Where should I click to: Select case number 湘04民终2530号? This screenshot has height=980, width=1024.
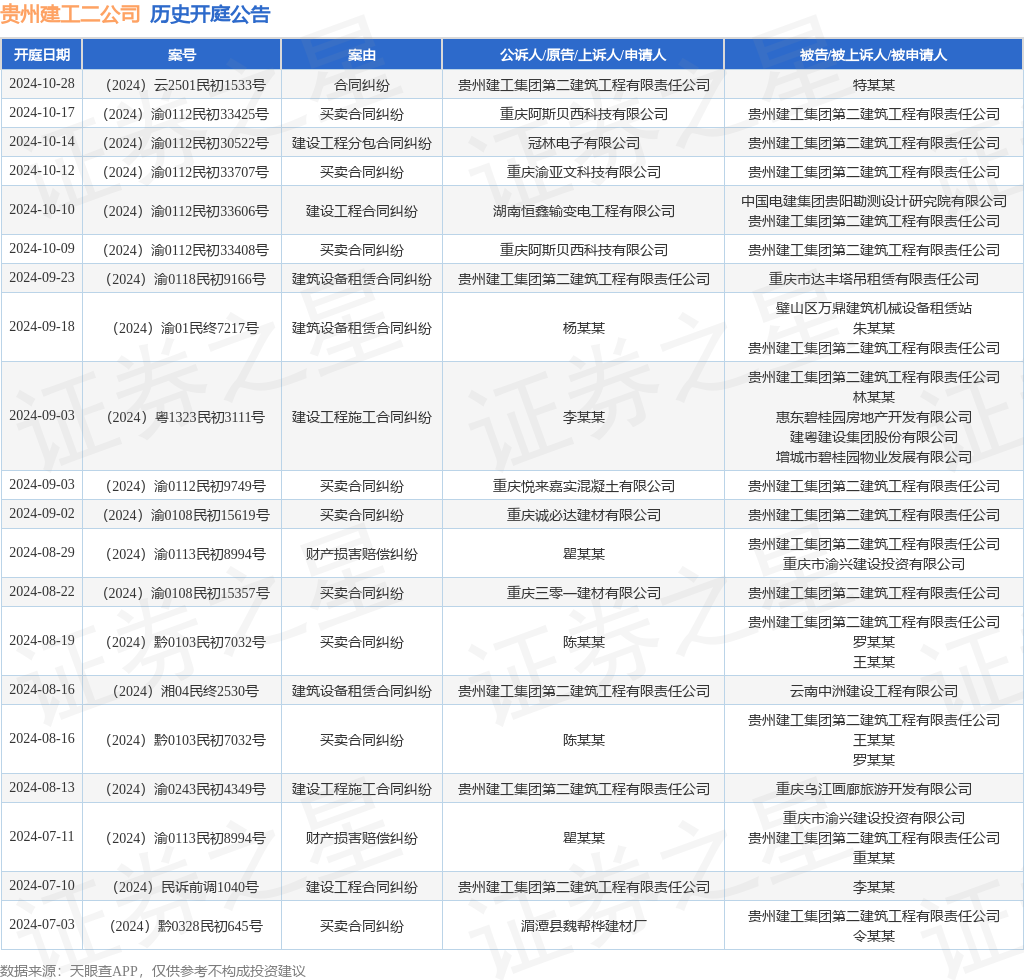(x=185, y=691)
